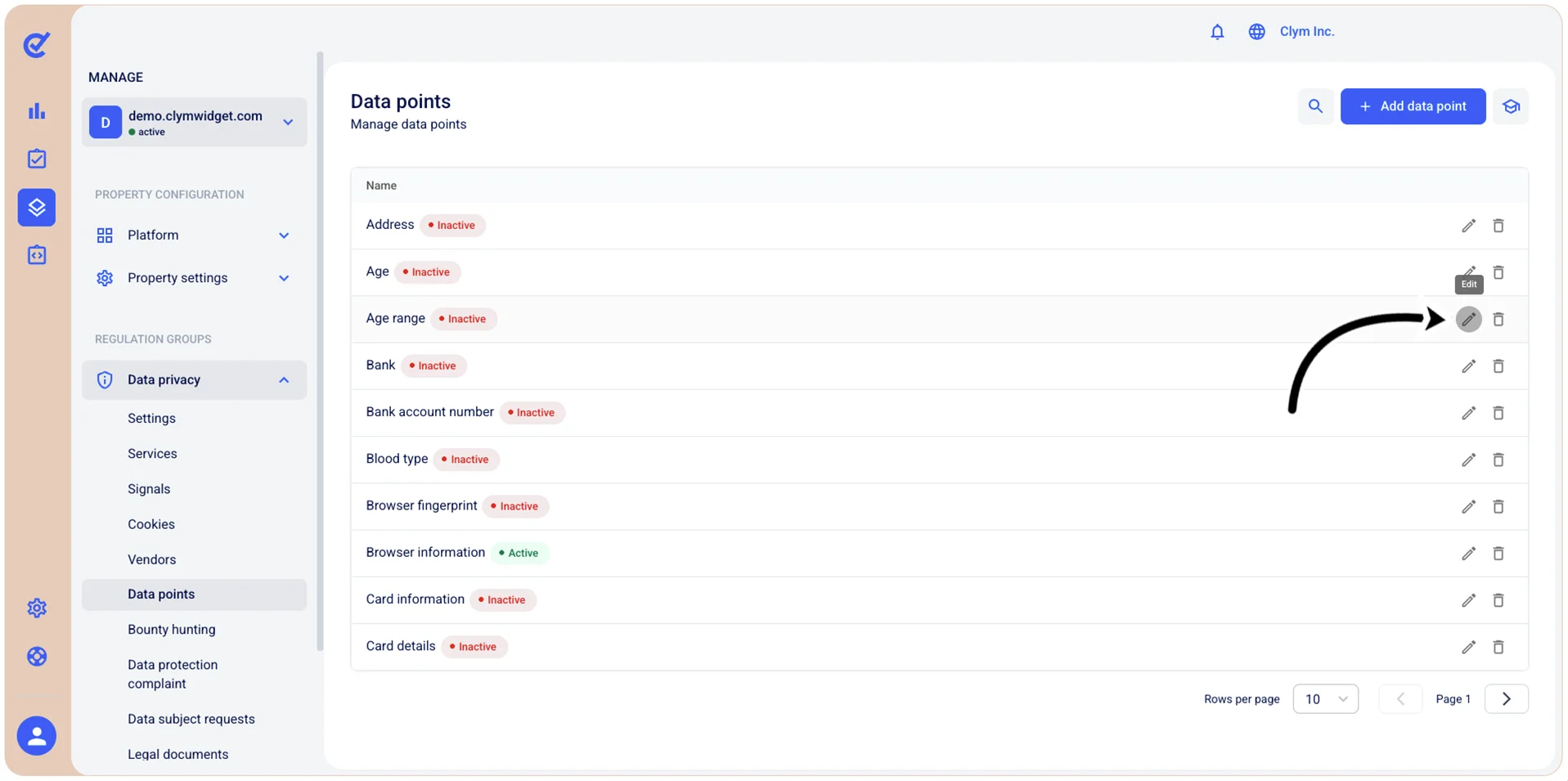Open the Cookies menu item

pos(151,524)
